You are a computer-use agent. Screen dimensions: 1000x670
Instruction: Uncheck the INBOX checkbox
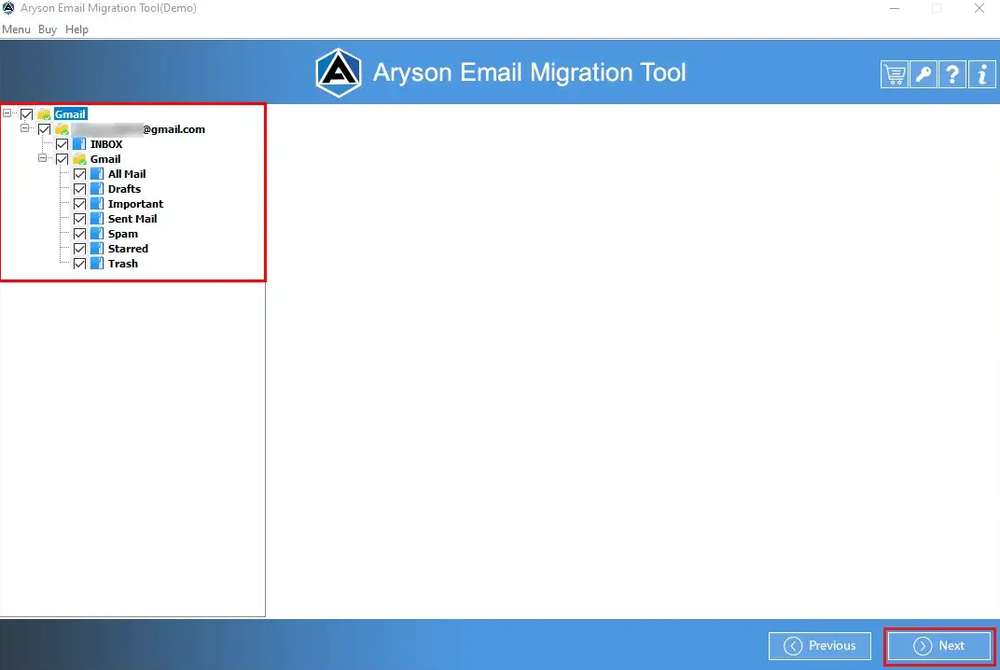(62, 145)
